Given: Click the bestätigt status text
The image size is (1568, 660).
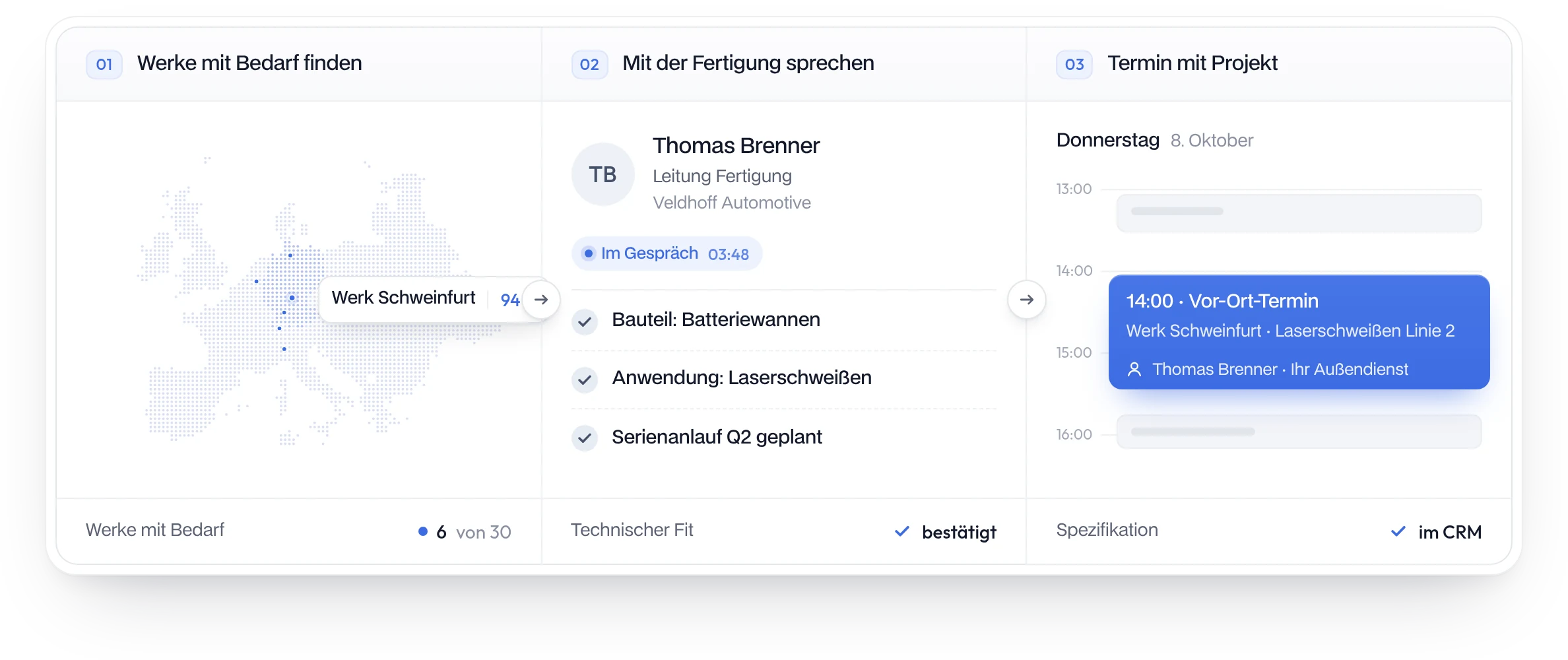Looking at the screenshot, I should [959, 532].
